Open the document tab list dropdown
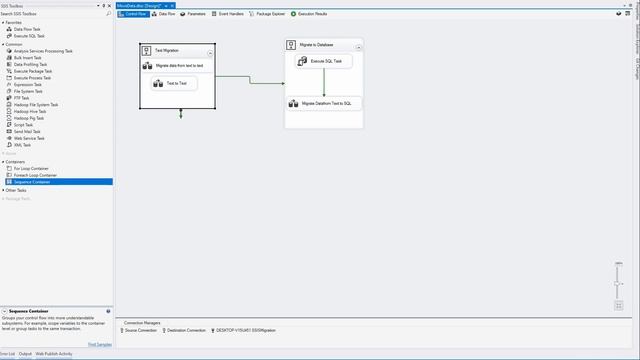Image resolution: width=640 pixels, height=360 pixels. coord(624,6)
